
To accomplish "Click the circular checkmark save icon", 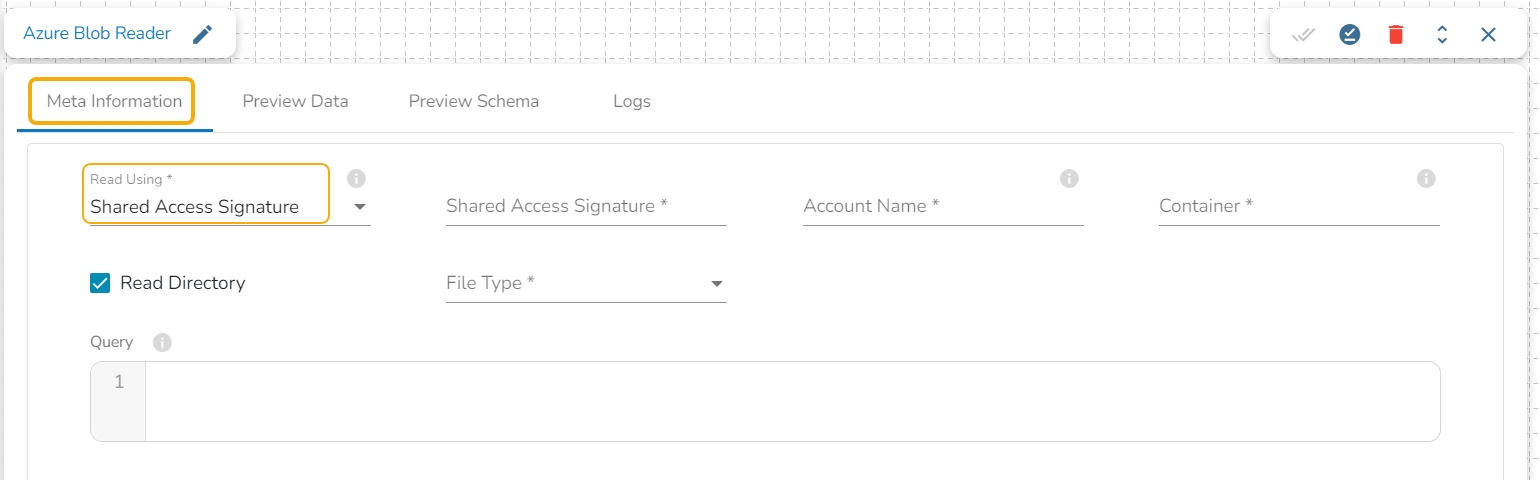I will [1350, 35].
